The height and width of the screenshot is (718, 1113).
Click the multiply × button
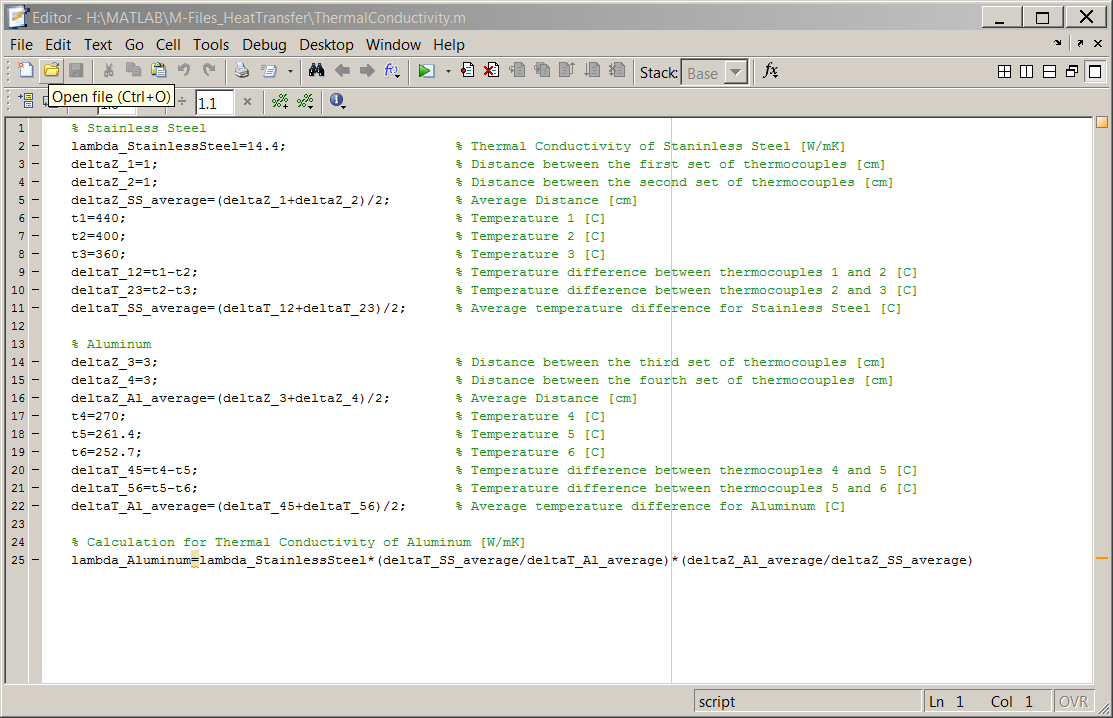pyautogui.click(x=247, y=101)
